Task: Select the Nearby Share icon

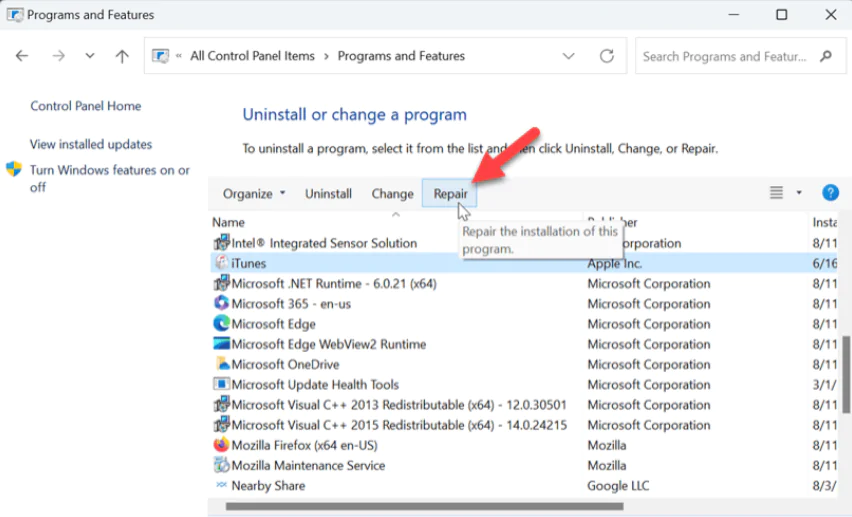Action: (221, 484)
